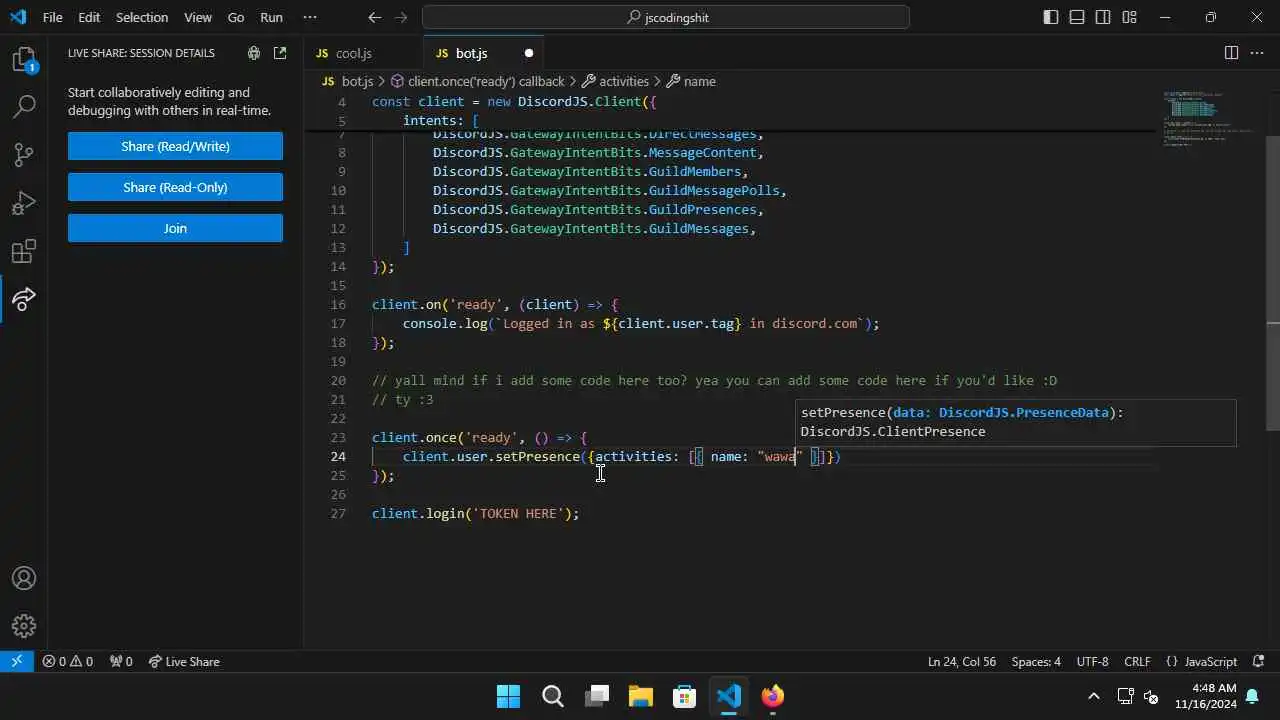This screenshot has height=720, width=1280.
Task: Open the View menu
Action: tap(198, 17)
